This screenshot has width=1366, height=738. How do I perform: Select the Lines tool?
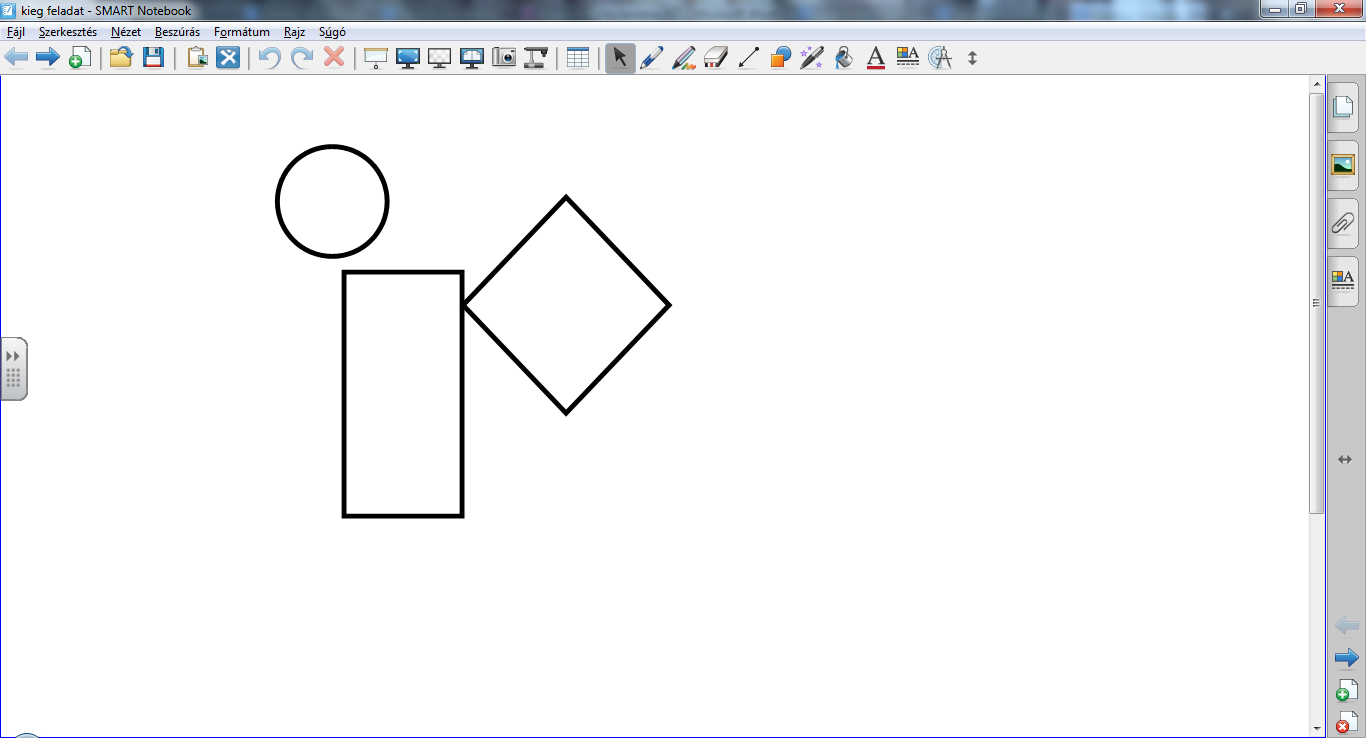[x=748, y=58]
